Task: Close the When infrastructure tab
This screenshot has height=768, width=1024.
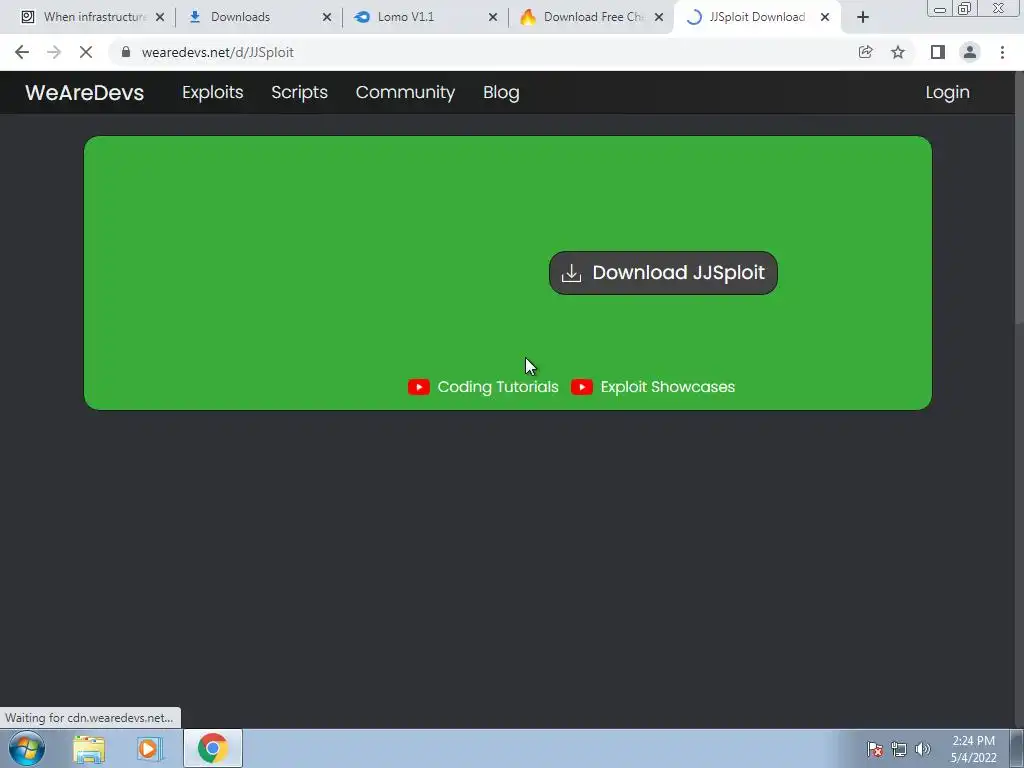Action: (160, 17)
